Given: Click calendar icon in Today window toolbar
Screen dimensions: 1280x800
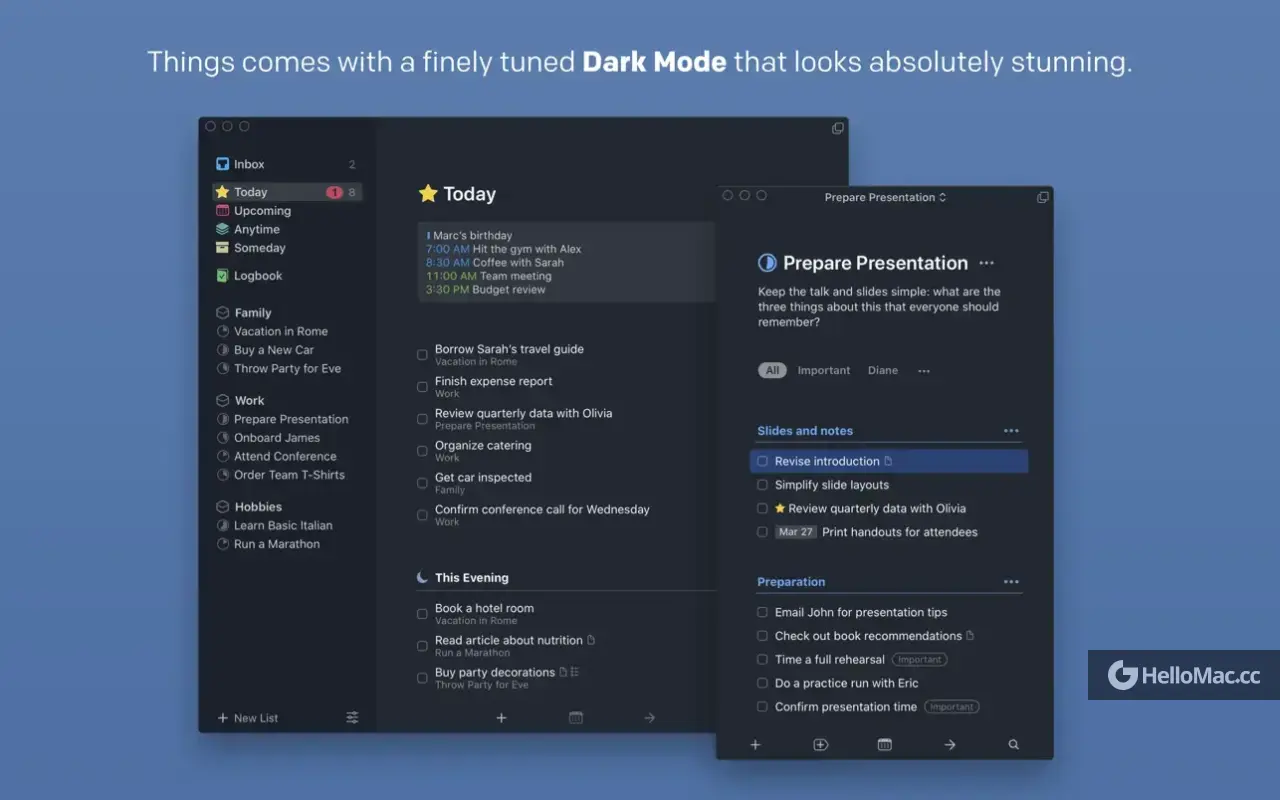Looking at the screenshot, I should tap(575, 718).
